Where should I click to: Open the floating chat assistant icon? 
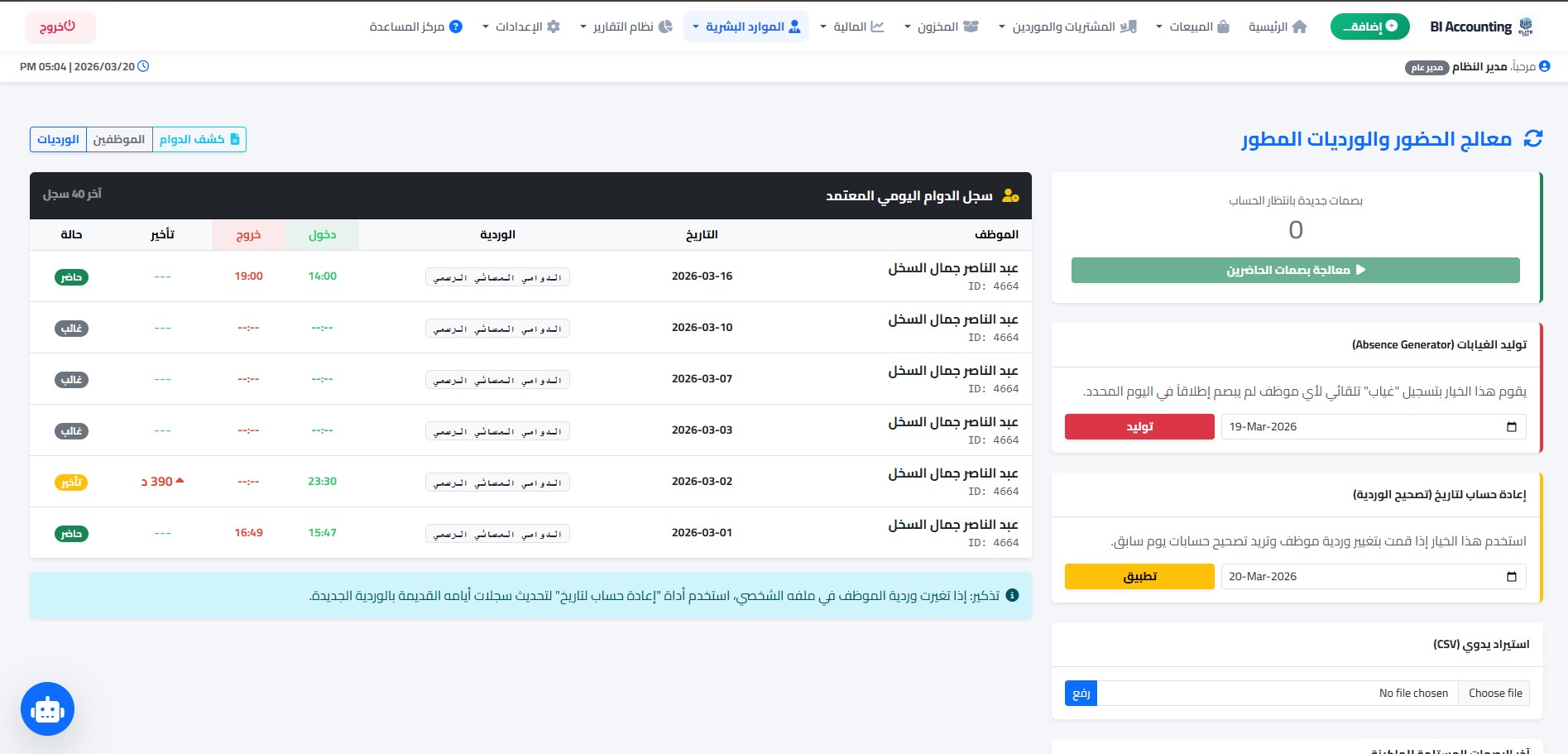46,708
